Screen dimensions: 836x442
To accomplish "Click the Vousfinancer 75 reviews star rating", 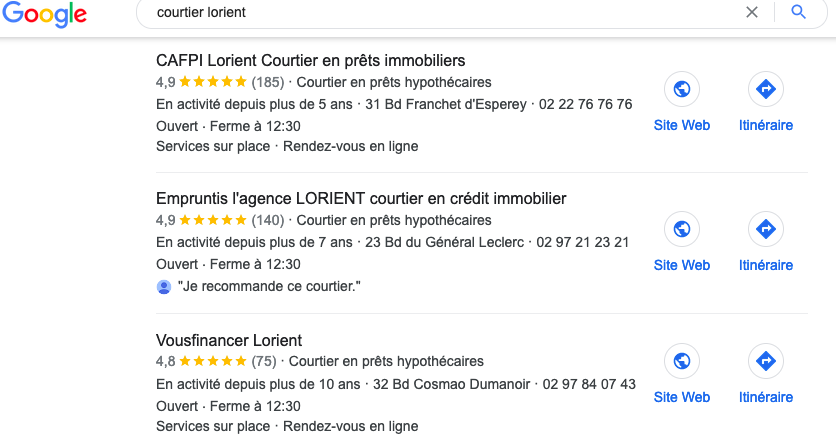I will 213,361.
